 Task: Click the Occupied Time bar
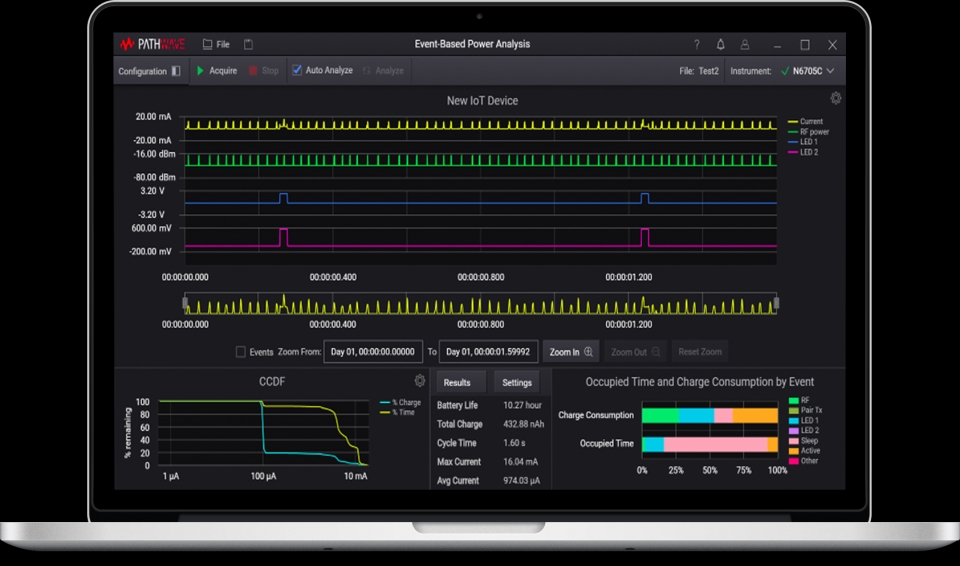click(x=710, y=444)
